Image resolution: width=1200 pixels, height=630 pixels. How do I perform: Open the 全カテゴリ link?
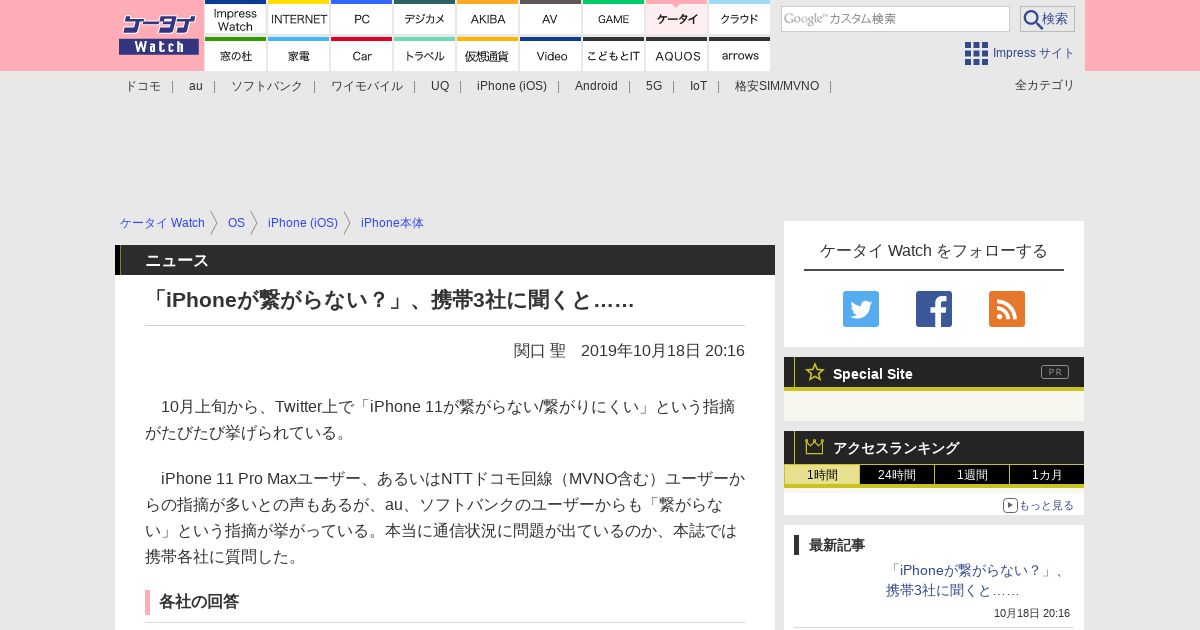click(1045, 85)
